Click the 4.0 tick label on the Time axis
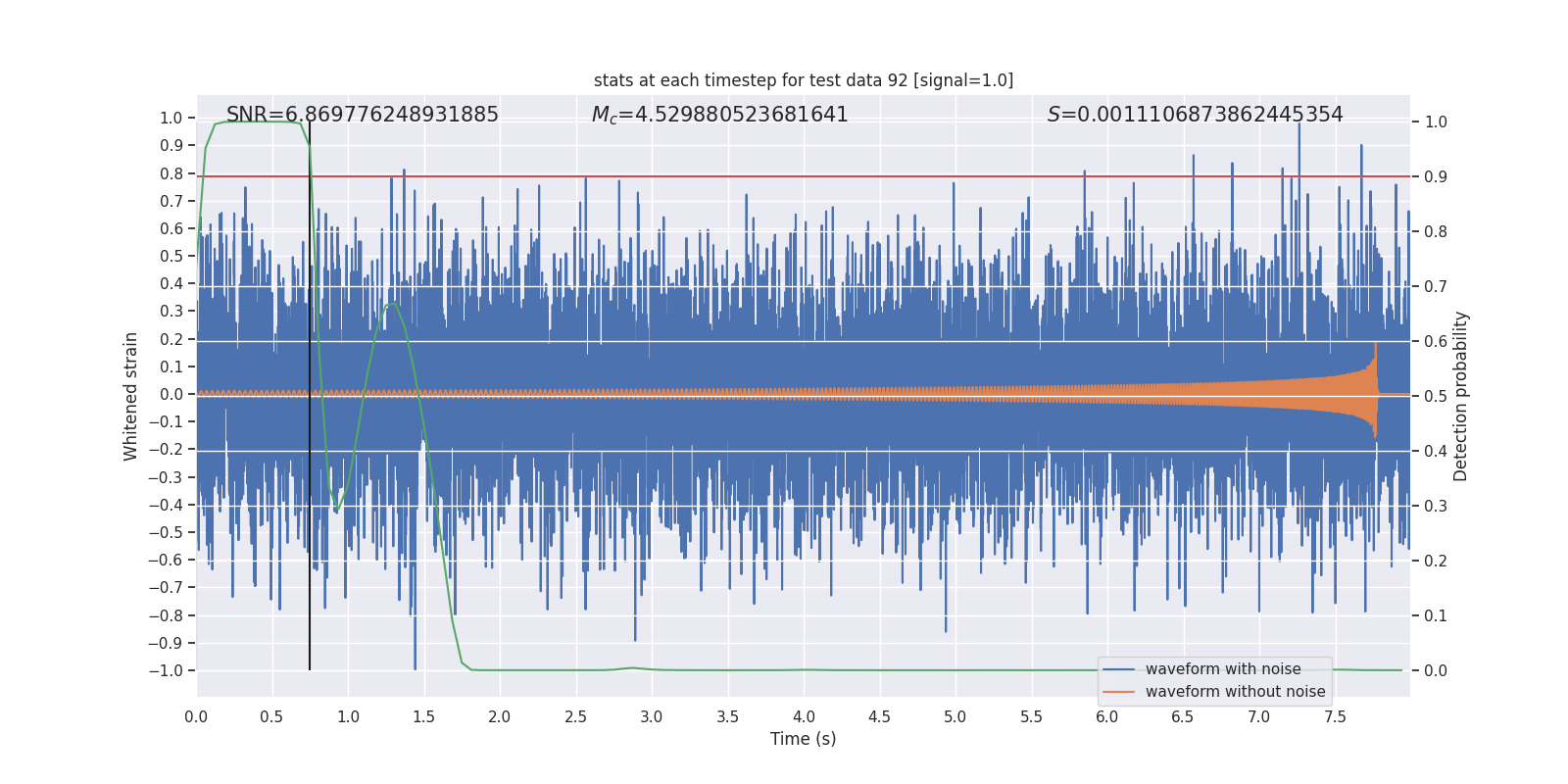 tap(804, 716)
